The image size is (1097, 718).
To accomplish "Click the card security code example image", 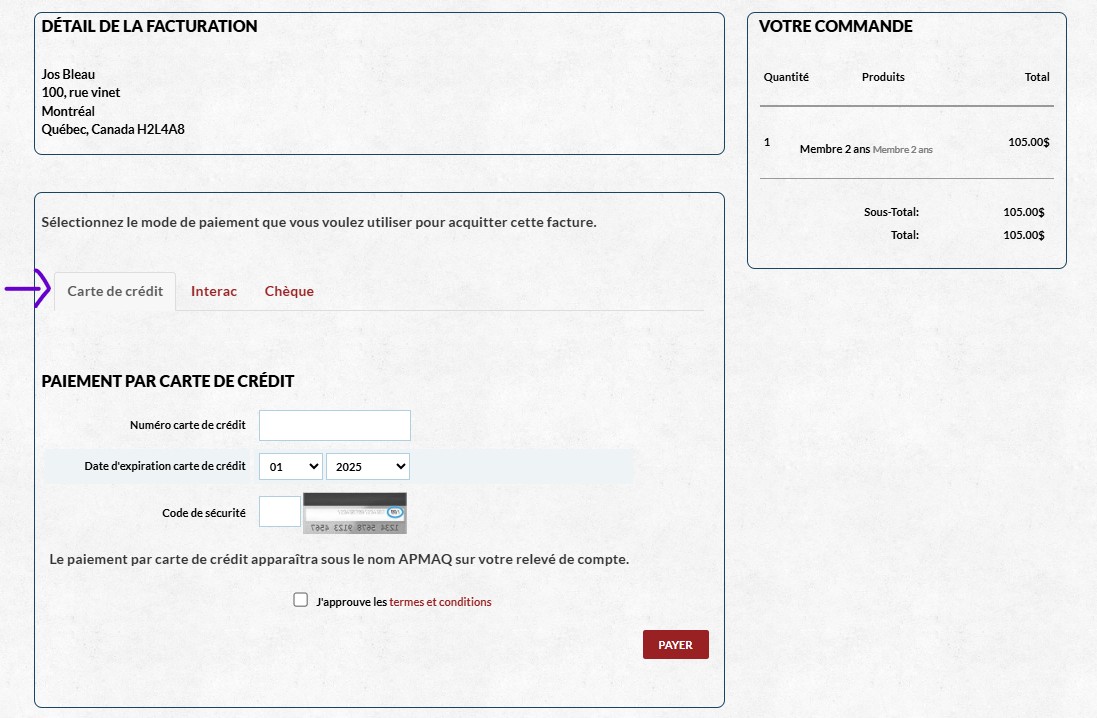I will point(355,513).
